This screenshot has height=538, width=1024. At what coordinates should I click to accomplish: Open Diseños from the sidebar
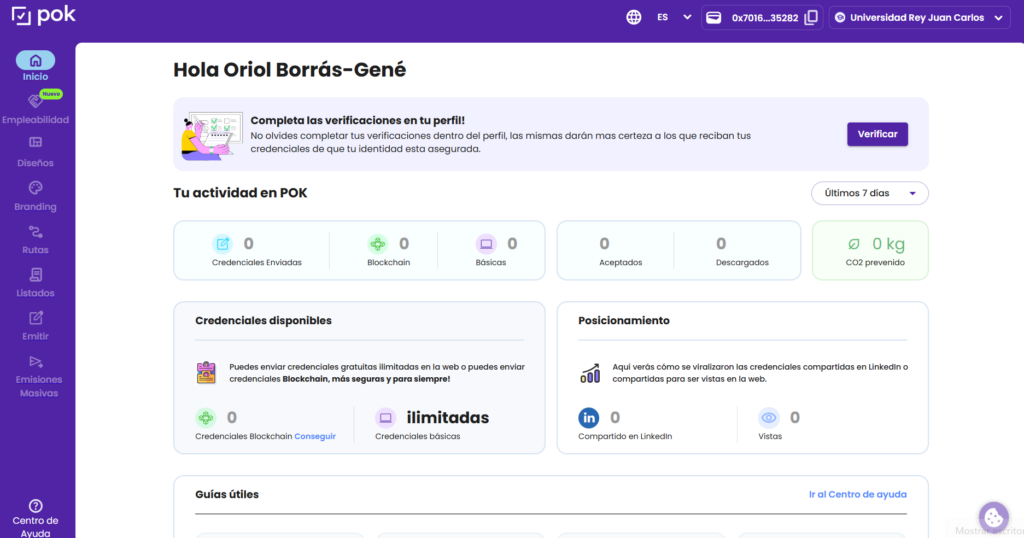click(x=35, y=143)
